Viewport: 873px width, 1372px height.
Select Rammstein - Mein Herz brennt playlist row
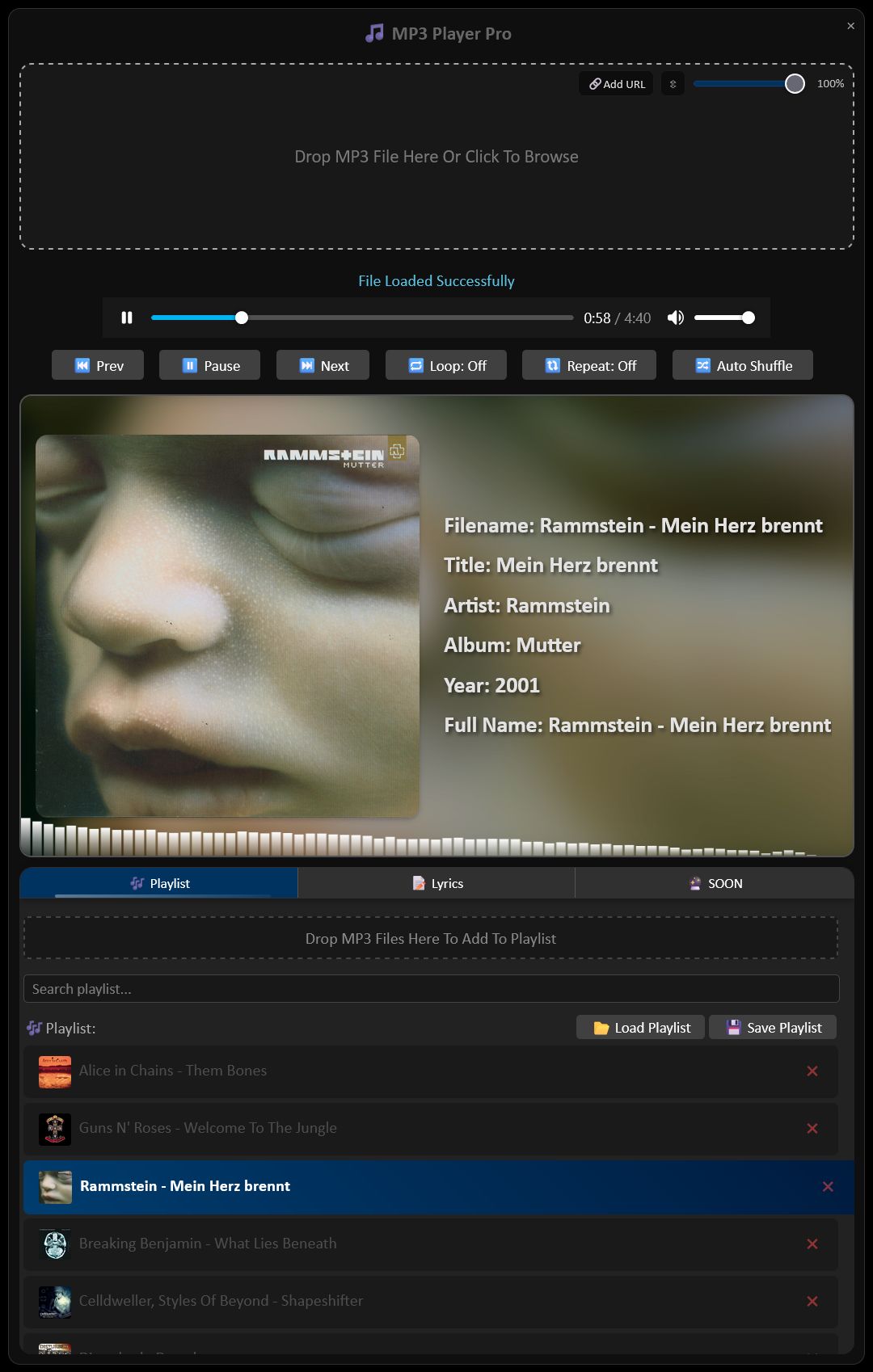click(x=439, y=1187)
